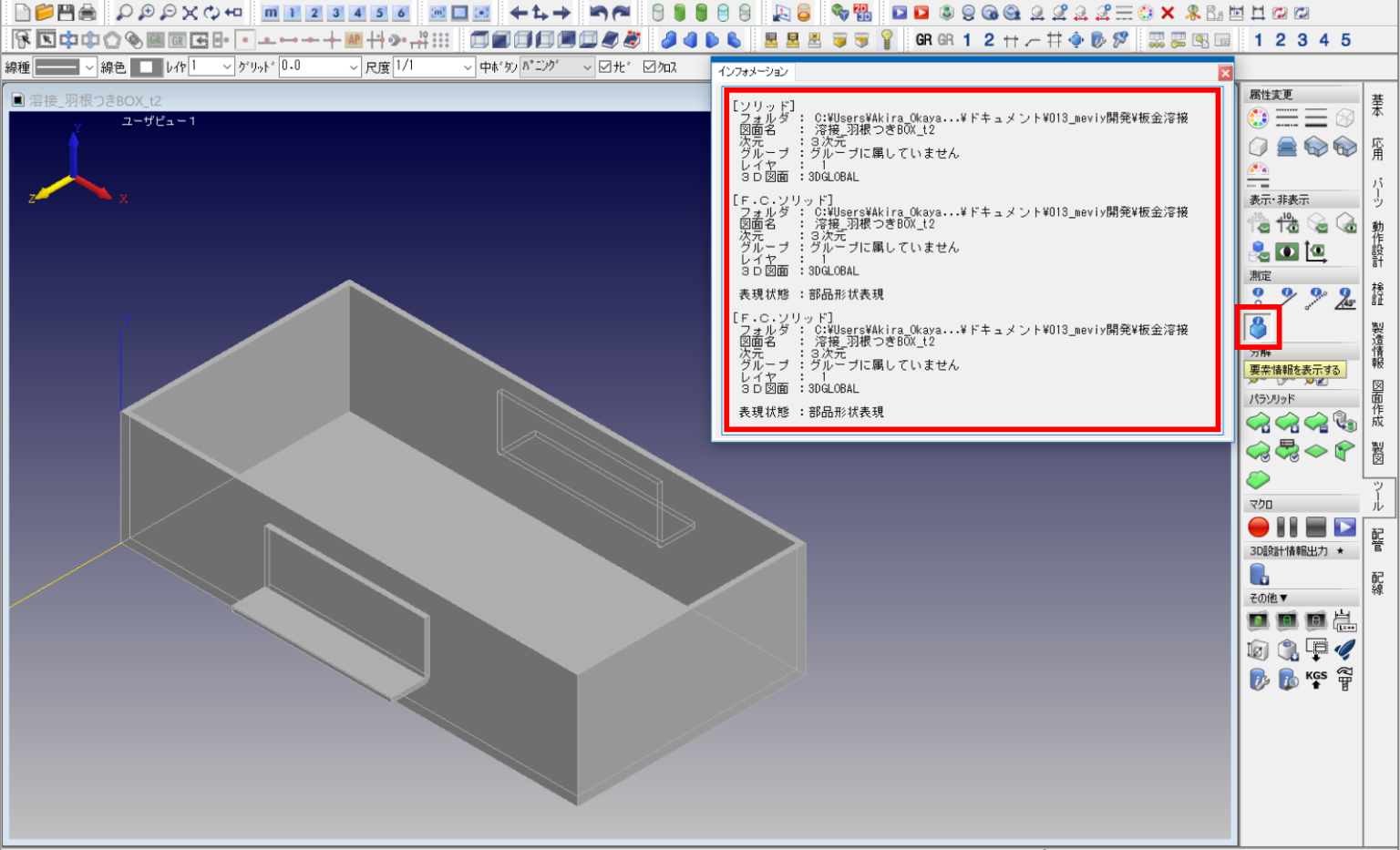Click the 3D design information output icon
1400x850 pixels.
coord(1258,574)
